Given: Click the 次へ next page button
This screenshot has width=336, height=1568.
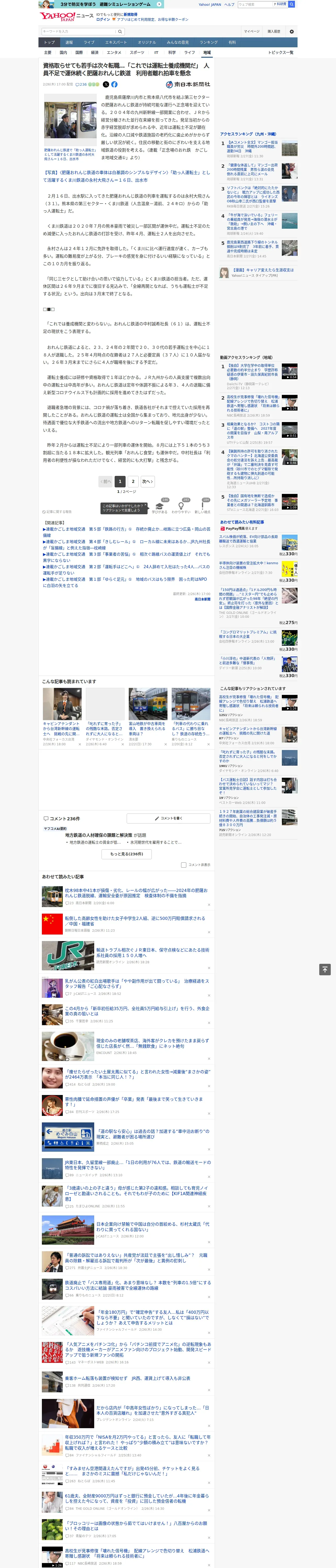Looking at the screenshot, I should coord(147,481).
